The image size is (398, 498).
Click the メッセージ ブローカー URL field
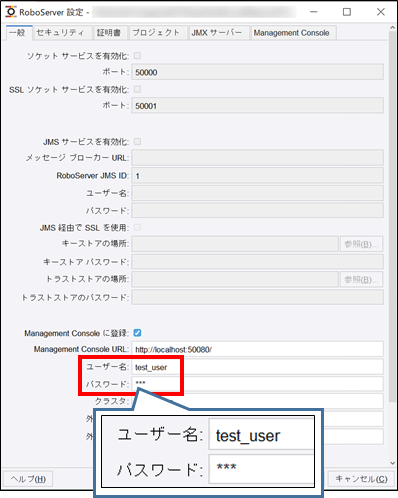257,158
